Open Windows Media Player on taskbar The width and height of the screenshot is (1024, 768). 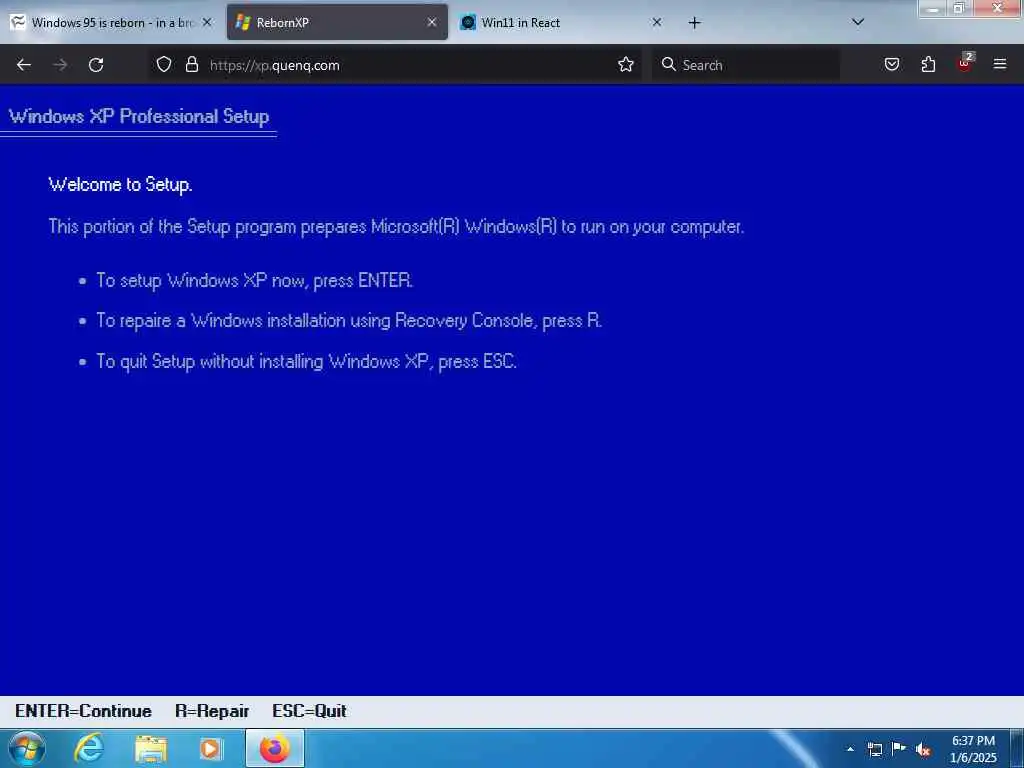pos(211,749)
